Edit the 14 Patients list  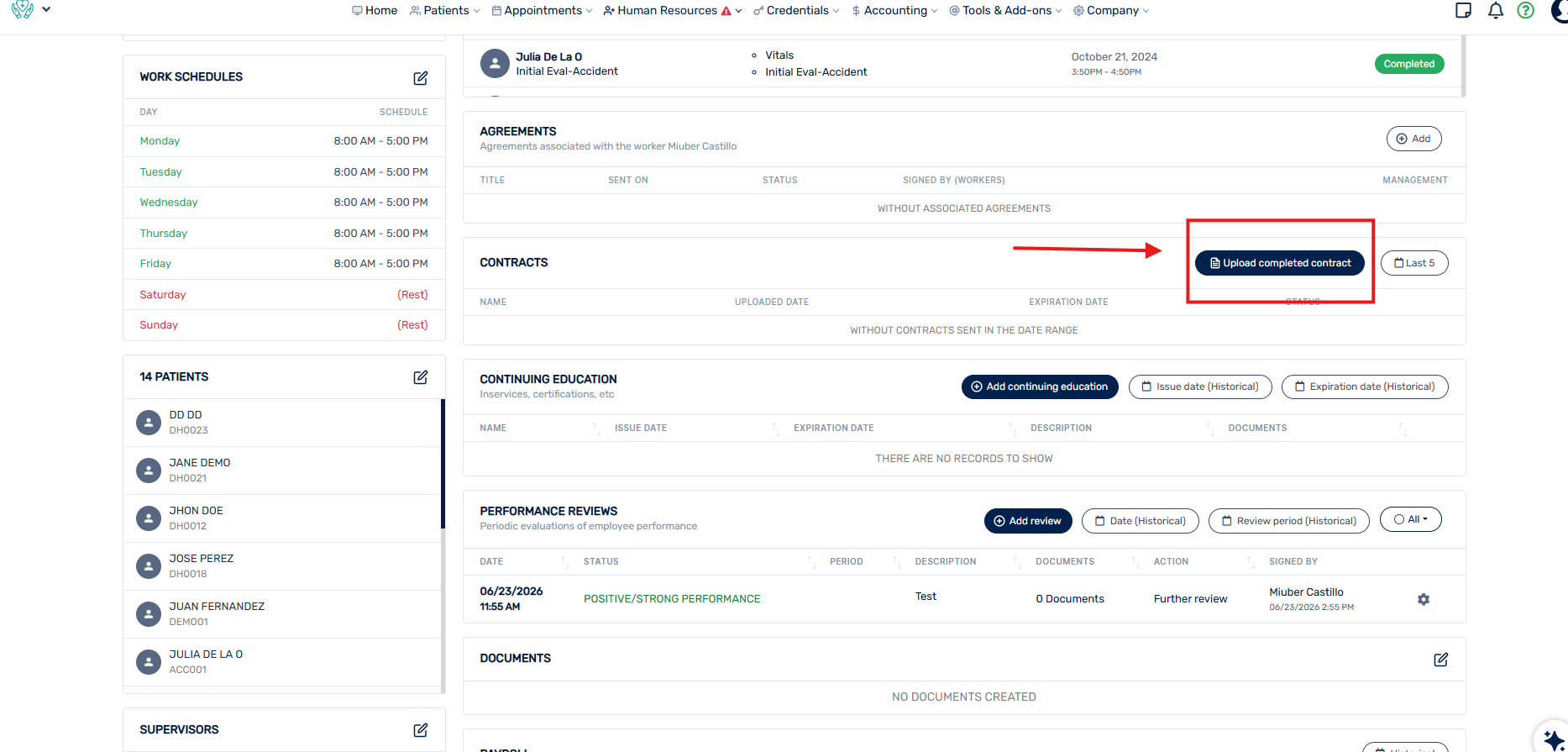pyautogui.click(x=421, y=377)
